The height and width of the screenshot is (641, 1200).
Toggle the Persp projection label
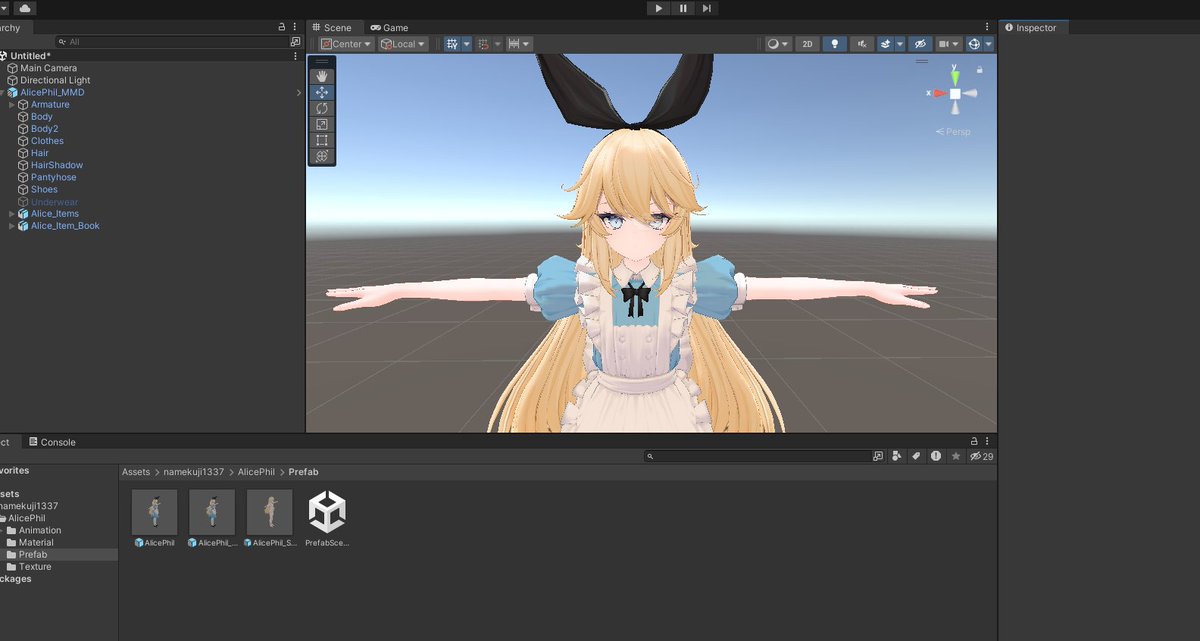(x=953, y=132)
